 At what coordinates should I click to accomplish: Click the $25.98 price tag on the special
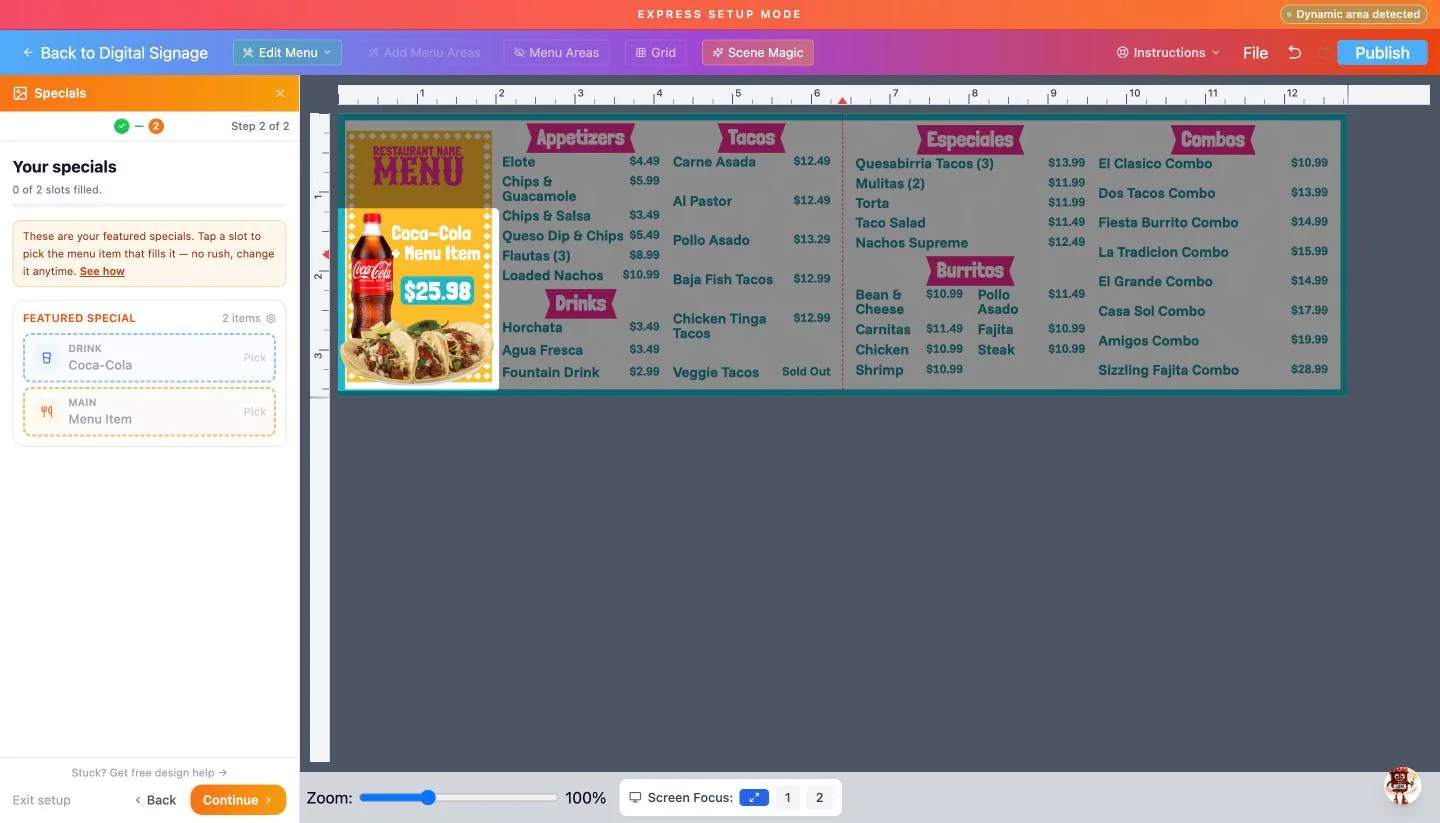[x=437, y=291]
